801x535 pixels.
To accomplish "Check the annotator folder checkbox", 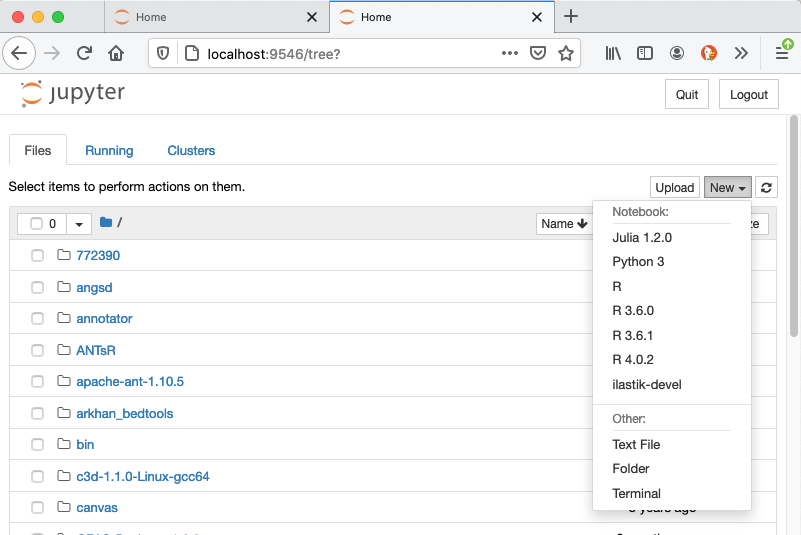I will [37, 318].
